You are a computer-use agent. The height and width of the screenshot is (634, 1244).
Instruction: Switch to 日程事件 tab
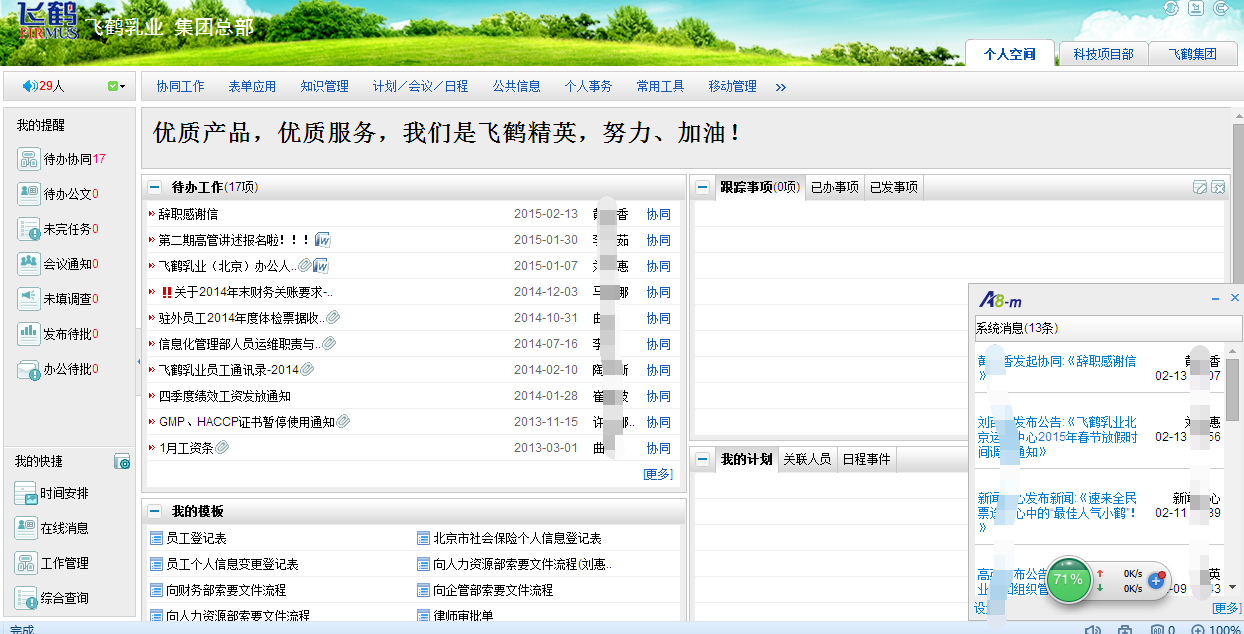866,460
